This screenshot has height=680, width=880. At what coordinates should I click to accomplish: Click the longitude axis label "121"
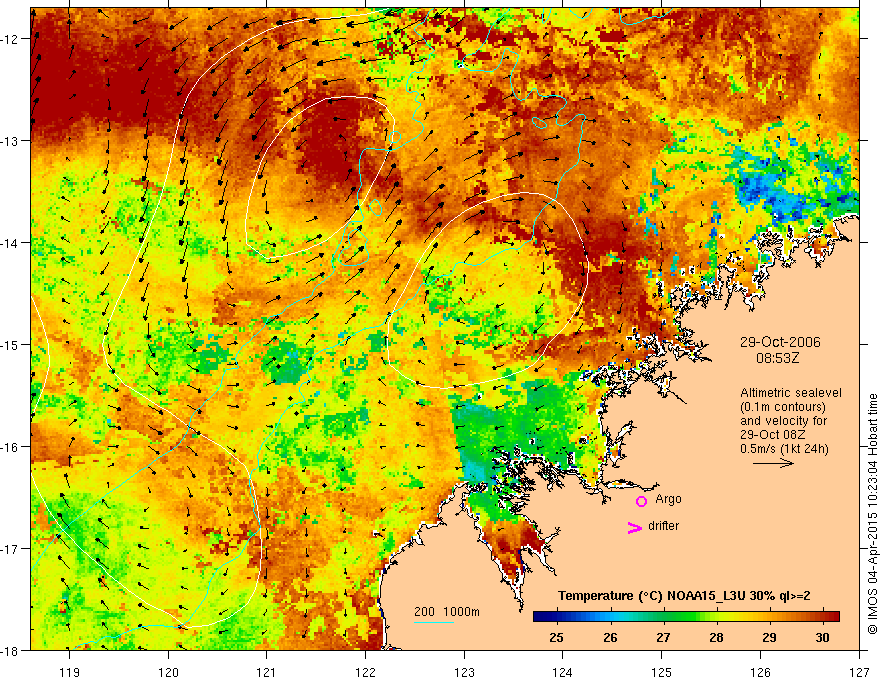click(267, 673)
